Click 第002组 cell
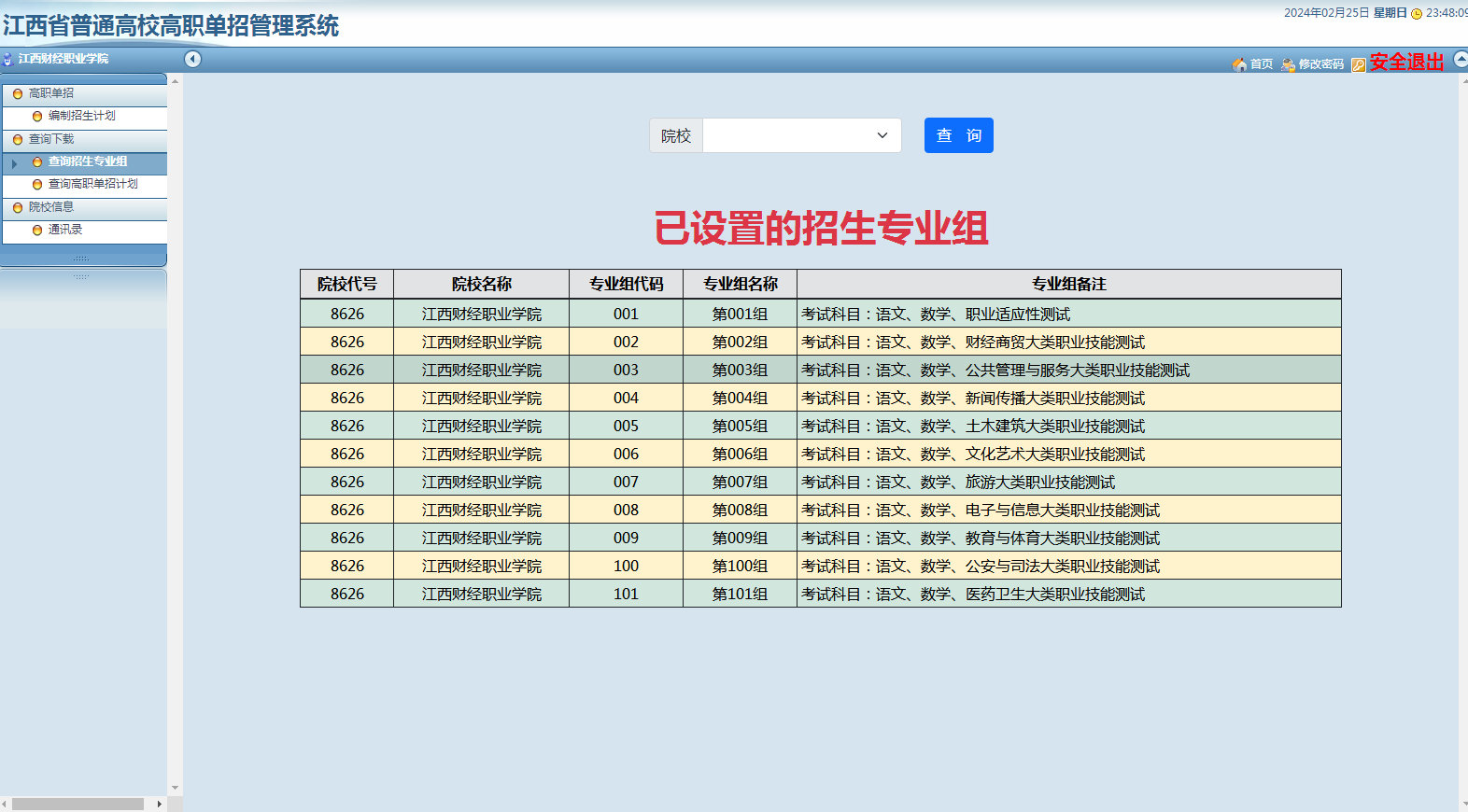 [x=740, y=343]
